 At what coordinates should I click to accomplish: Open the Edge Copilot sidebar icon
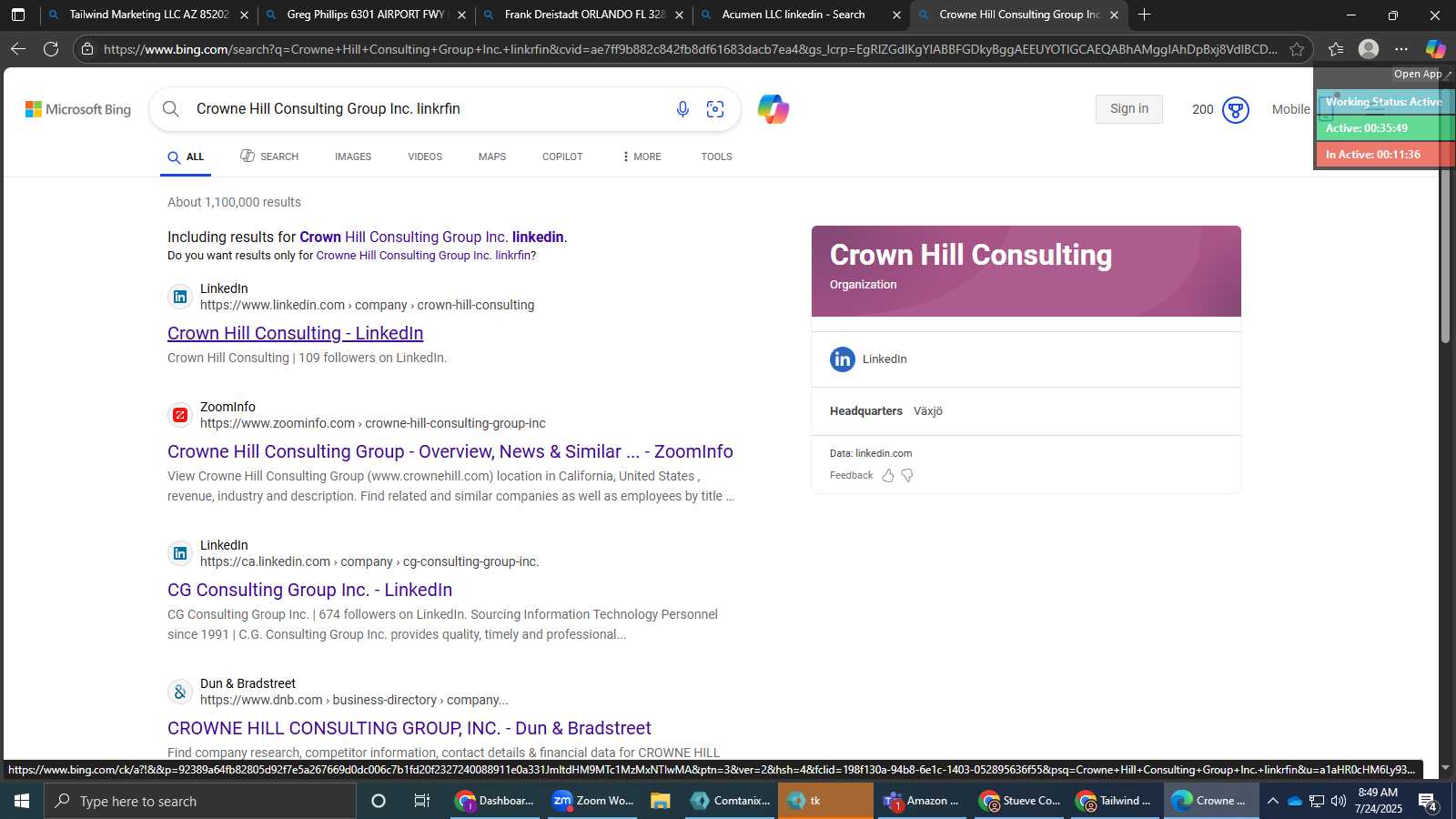click(x=1435, y=49)
